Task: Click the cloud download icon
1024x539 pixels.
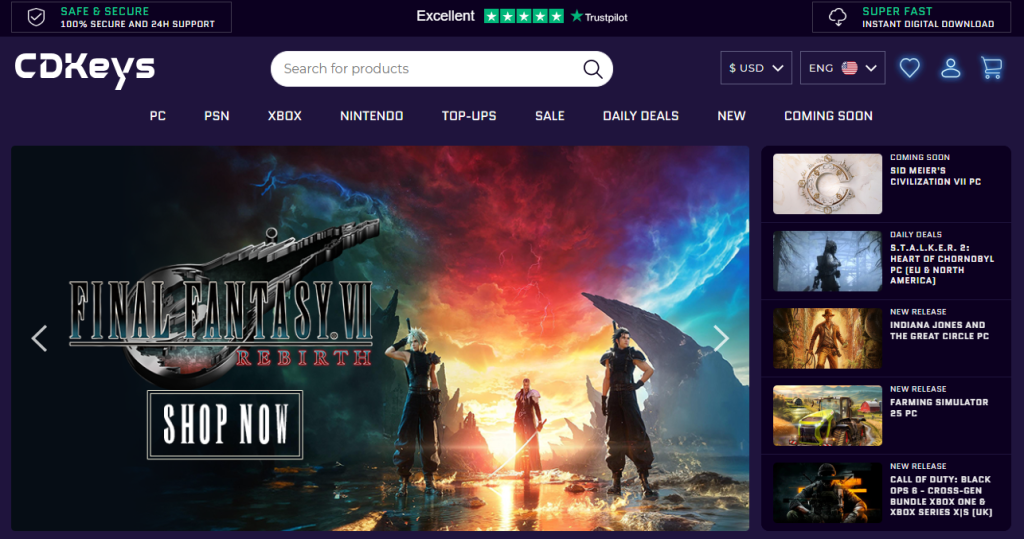Action: [x=838, y=17]
